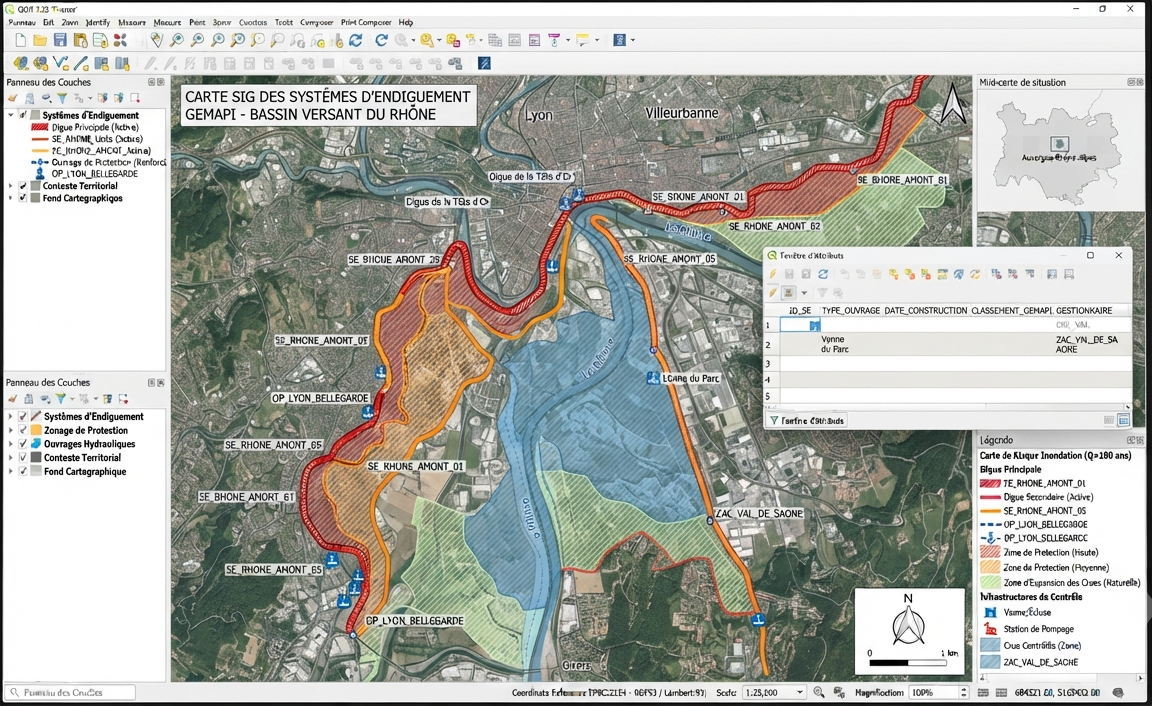The height and width of the screenshot is (706, 1152).
Task: Click the single curved-arrow reload icon
Action: [381, 40]
